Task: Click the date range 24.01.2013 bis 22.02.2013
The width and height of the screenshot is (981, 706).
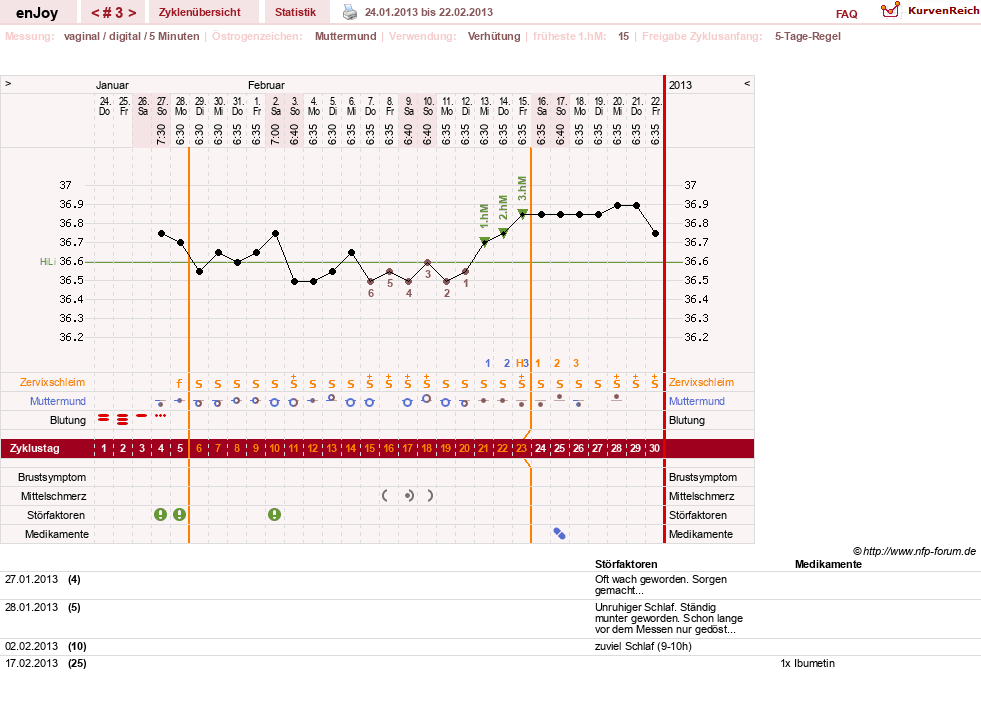Action: (429, 12)
